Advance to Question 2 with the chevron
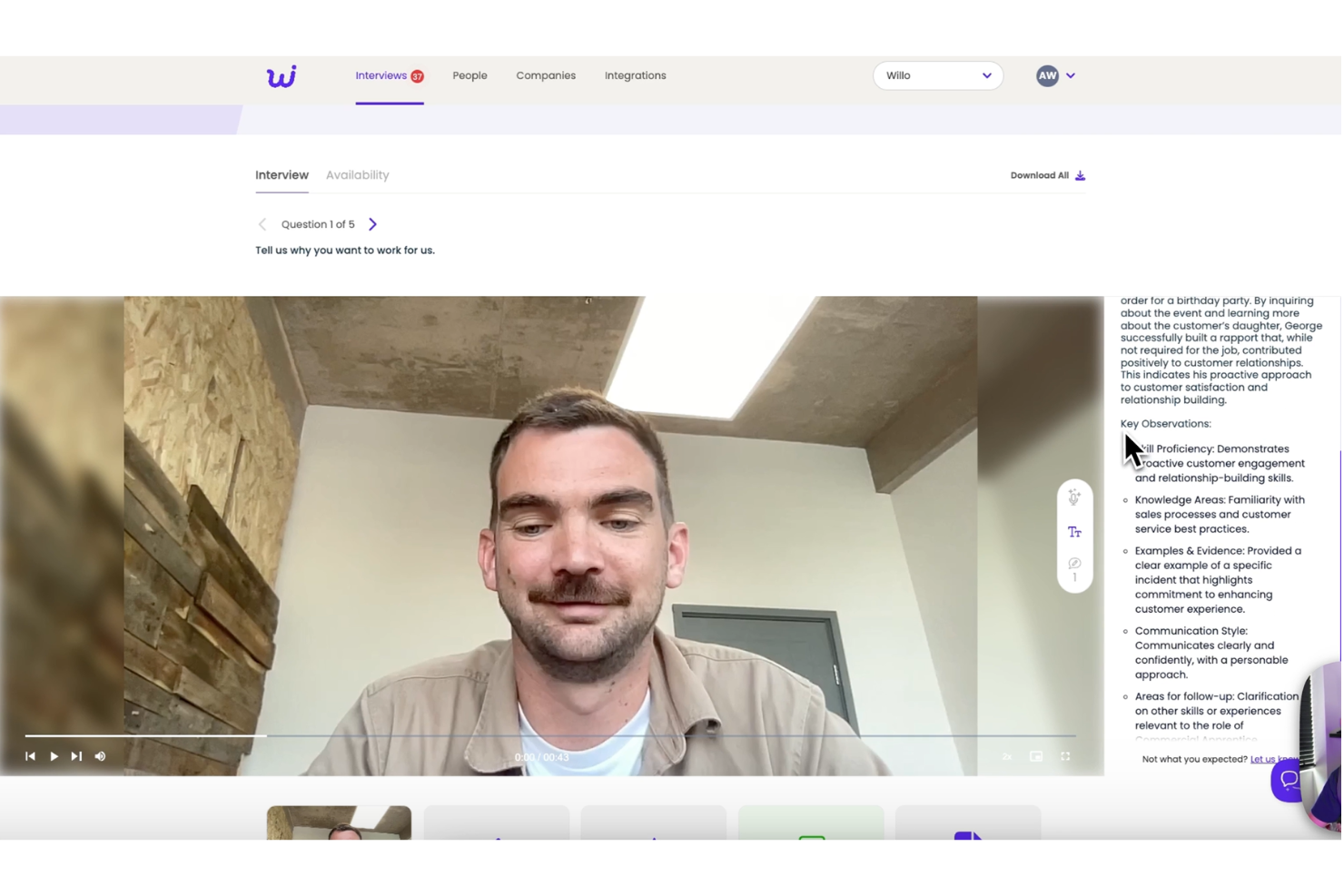Screen dimensions: 1344x896 click(372, 223)
